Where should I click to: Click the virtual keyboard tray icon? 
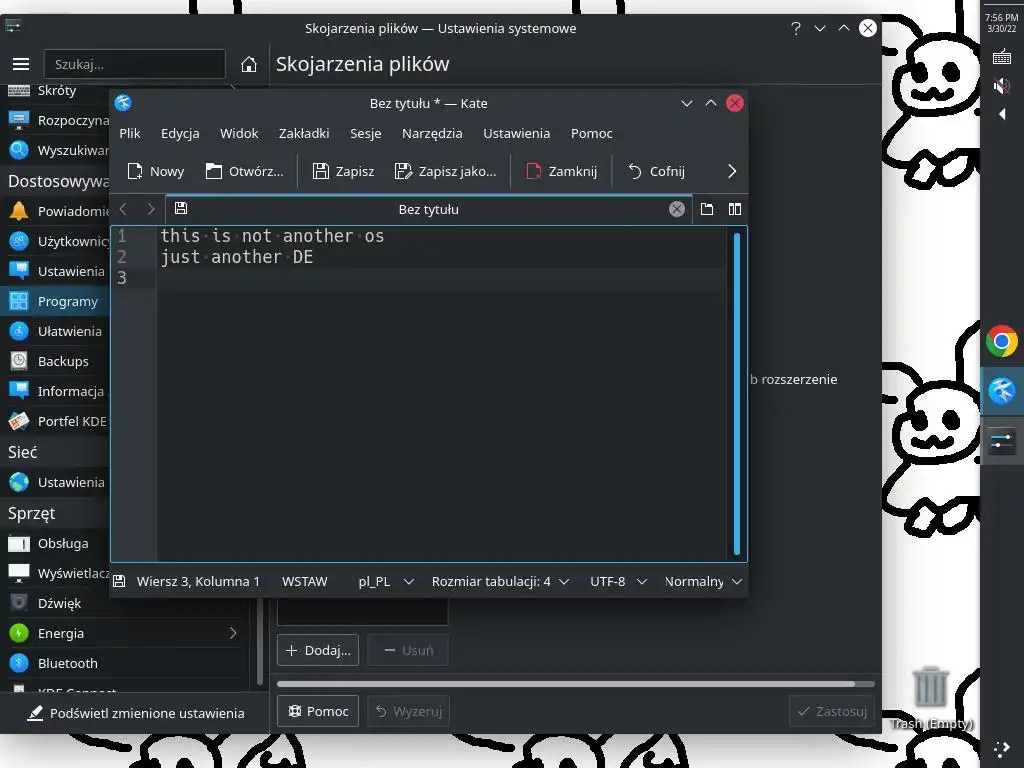point(1002,57)
